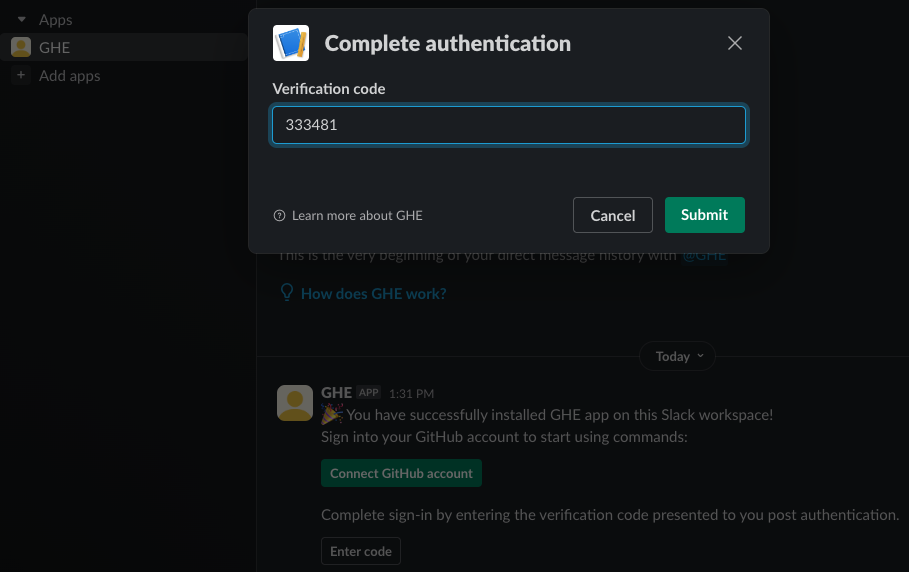Click the @GHE mention link
This screenshot has height=572, width=909.
[x=704, y=256]
